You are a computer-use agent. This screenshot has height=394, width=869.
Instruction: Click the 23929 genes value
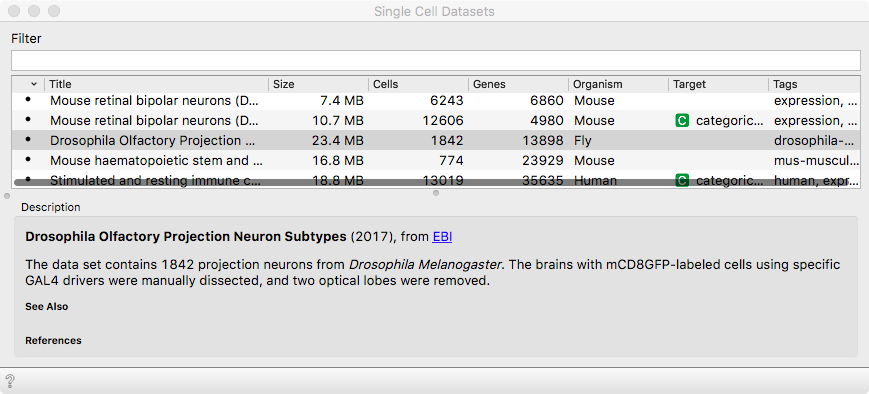[543, 160]
